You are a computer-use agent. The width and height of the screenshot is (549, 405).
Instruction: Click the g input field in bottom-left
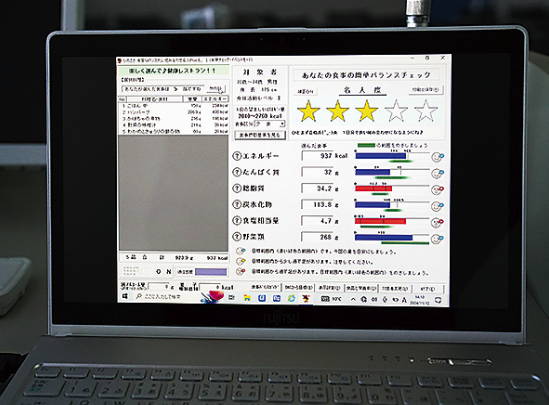159,286
